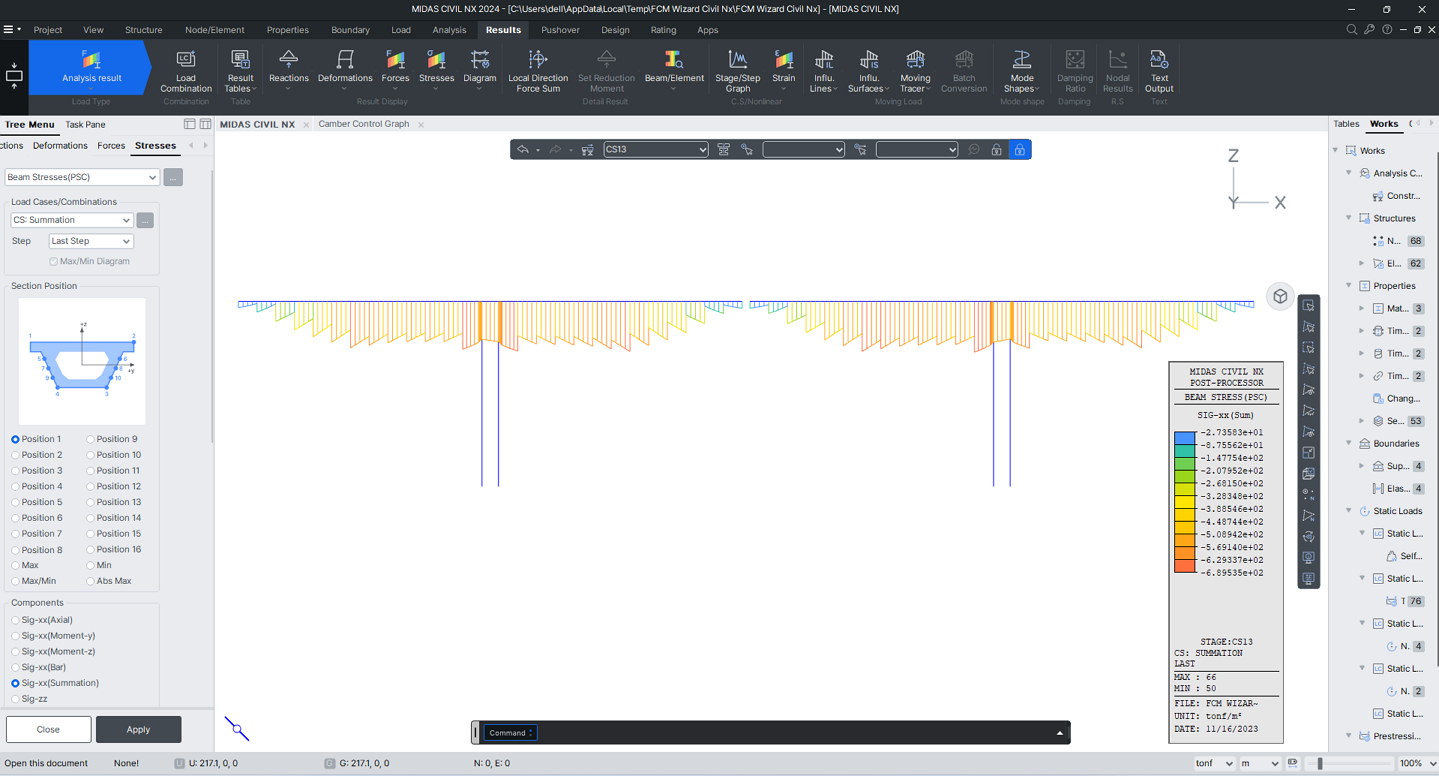1439x776 pixels.
Task: Open Stage/Step Graph
Action: click(738, 70)
